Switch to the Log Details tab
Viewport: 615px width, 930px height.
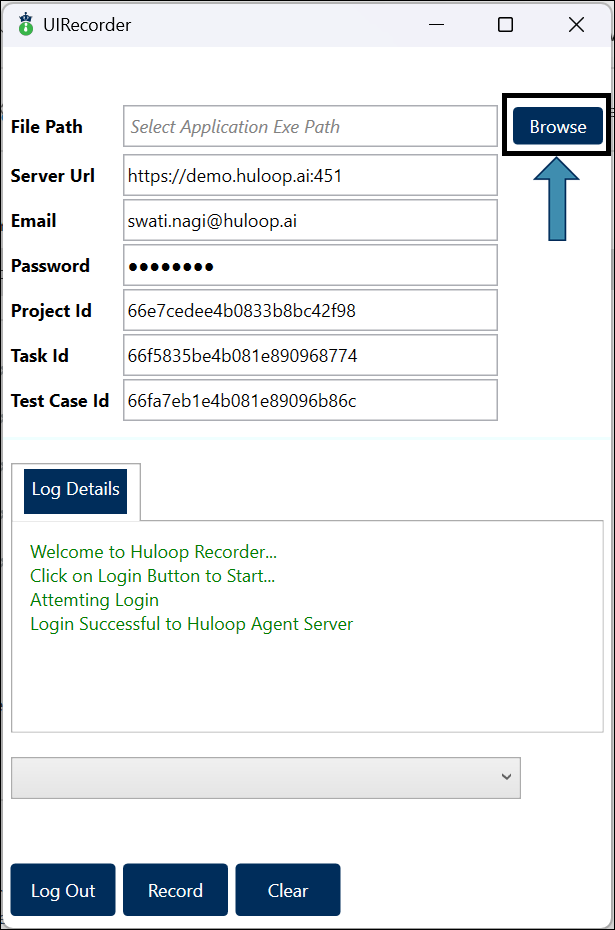76,490
